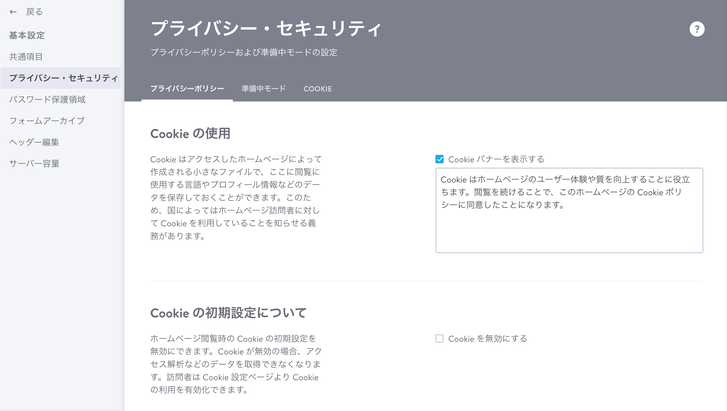
Task: Switch to the 準備中モード tab
Action: 263,89
